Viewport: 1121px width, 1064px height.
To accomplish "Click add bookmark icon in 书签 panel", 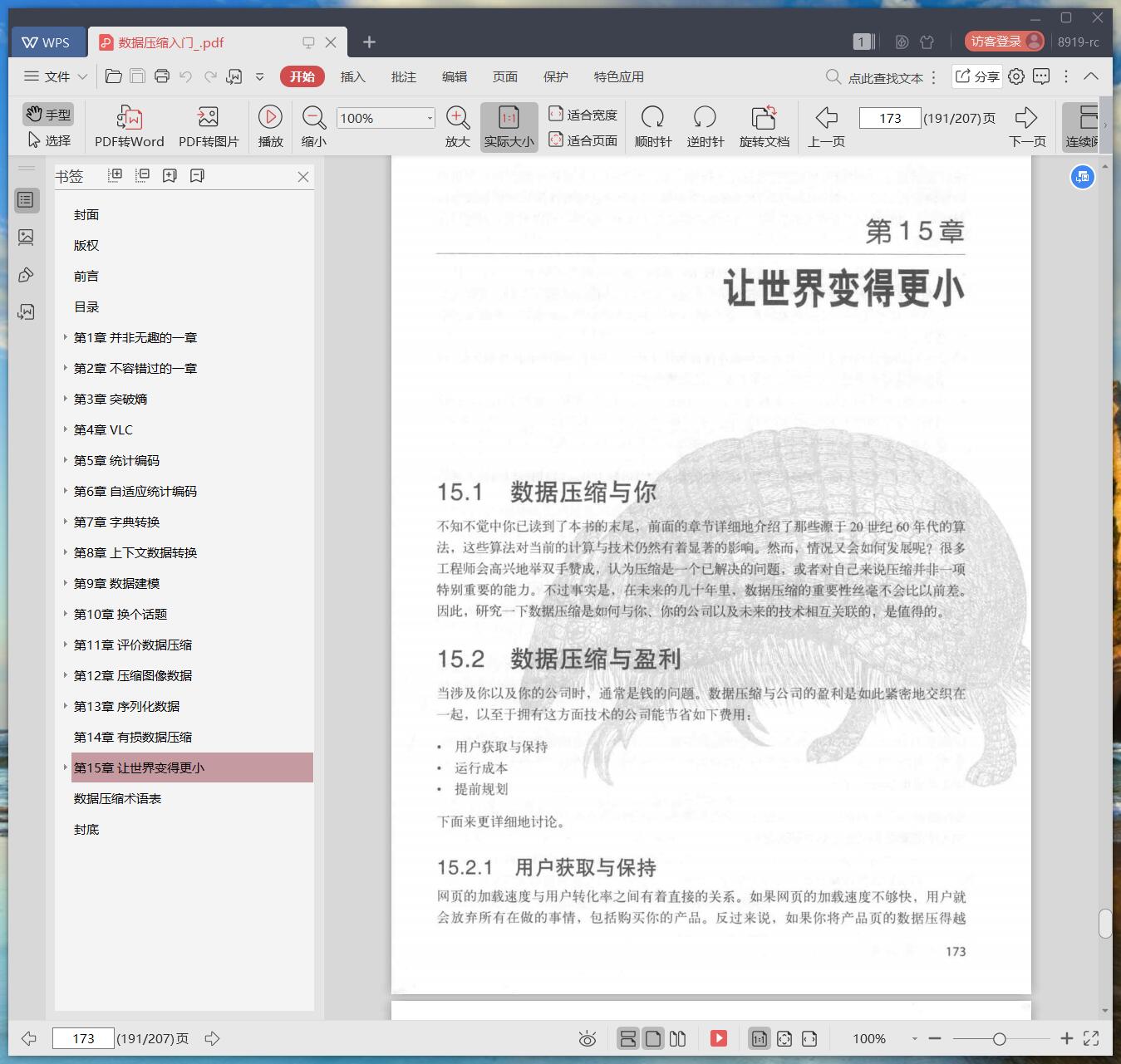I will pyautogui.click(x=170, y=175).
